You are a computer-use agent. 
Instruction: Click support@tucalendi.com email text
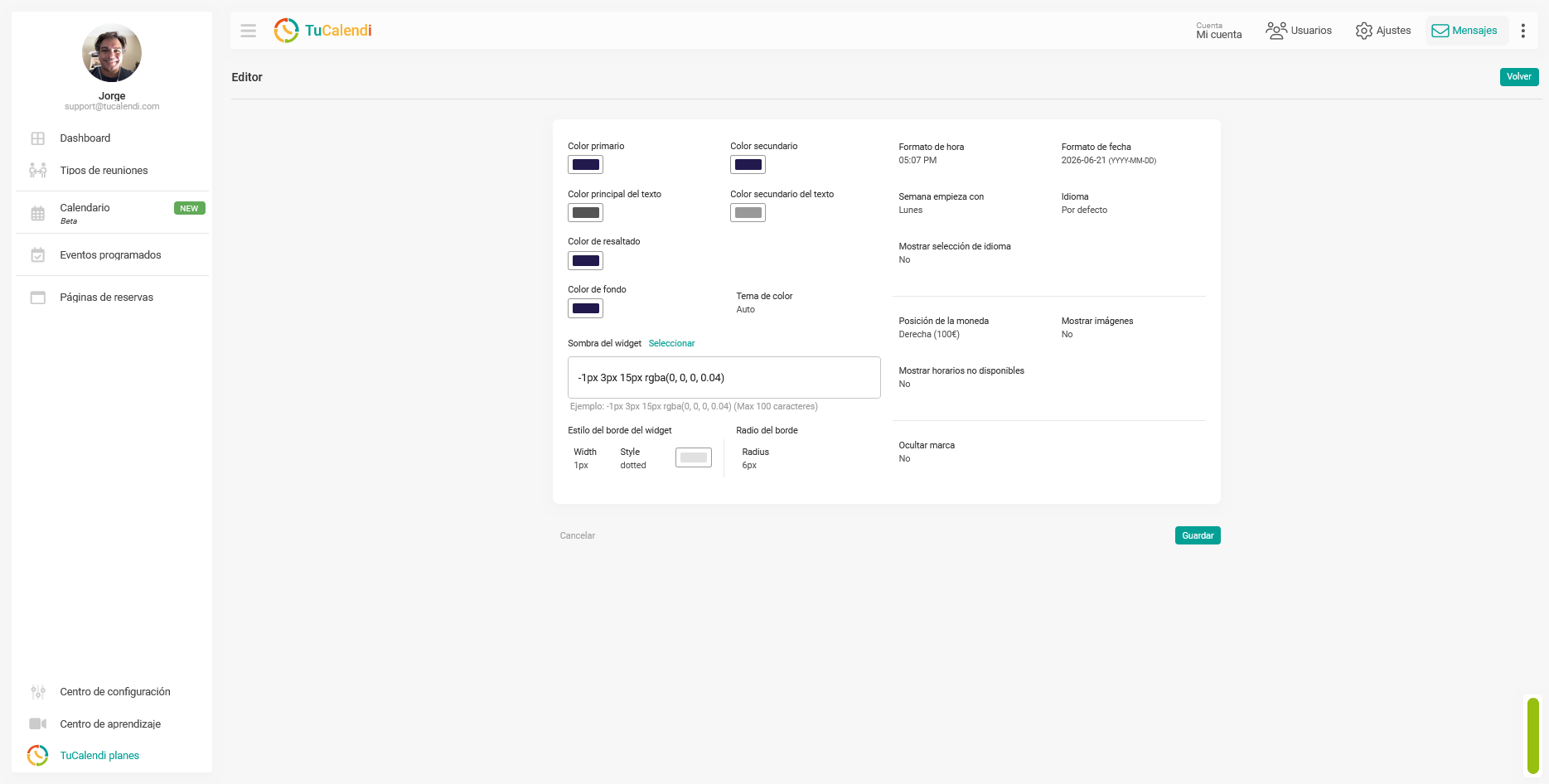pyautogui.click(x=112, y=107)
